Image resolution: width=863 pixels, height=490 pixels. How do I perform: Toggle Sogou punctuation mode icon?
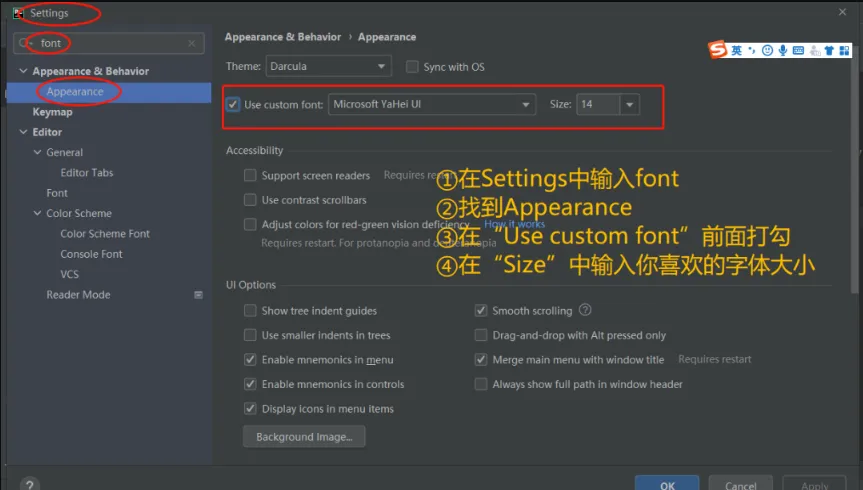click(x=751, y=51)
